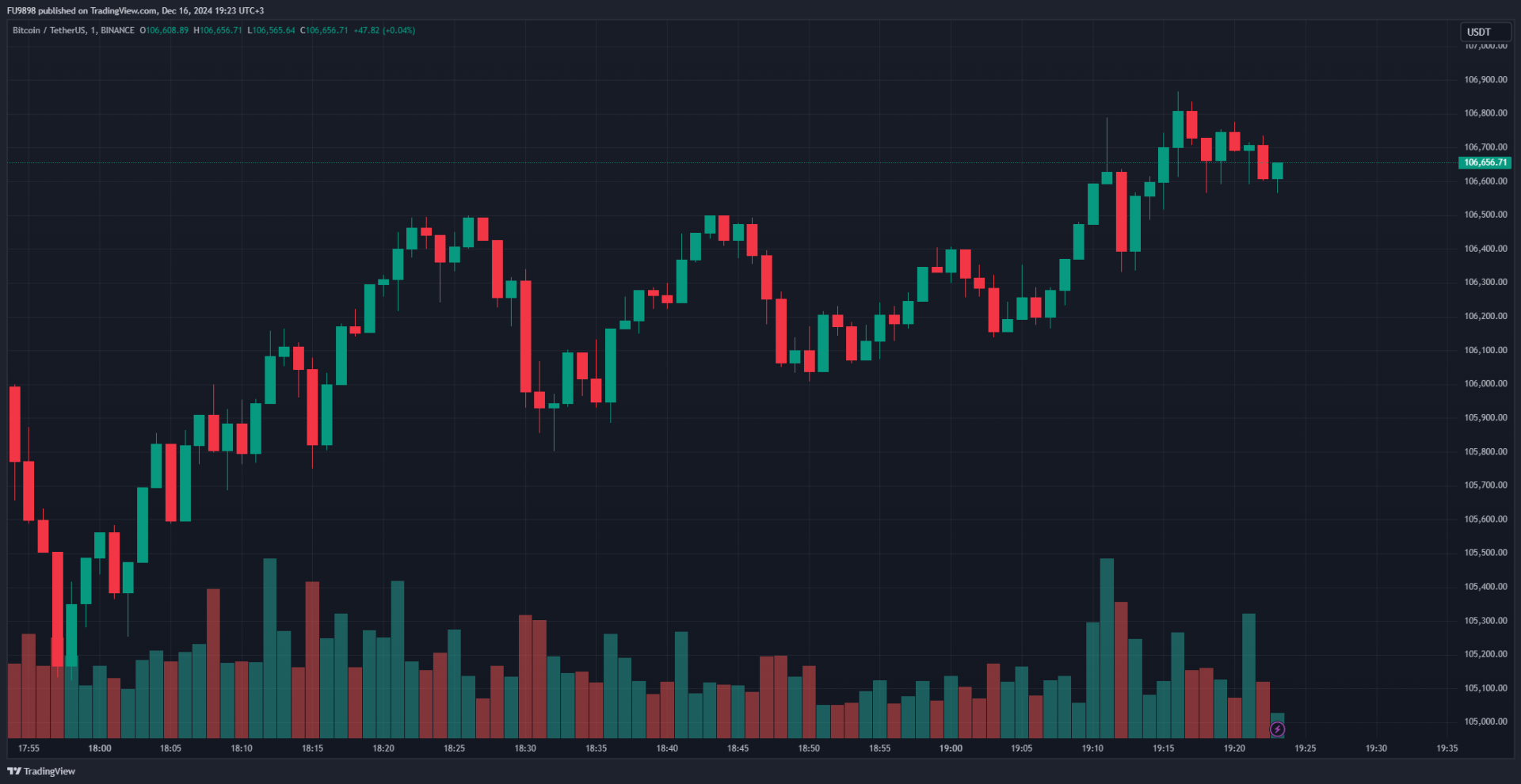1521x784 pixels.
Task: Click the FU9898 published on TradingView.com text
Action: (135, 10)
